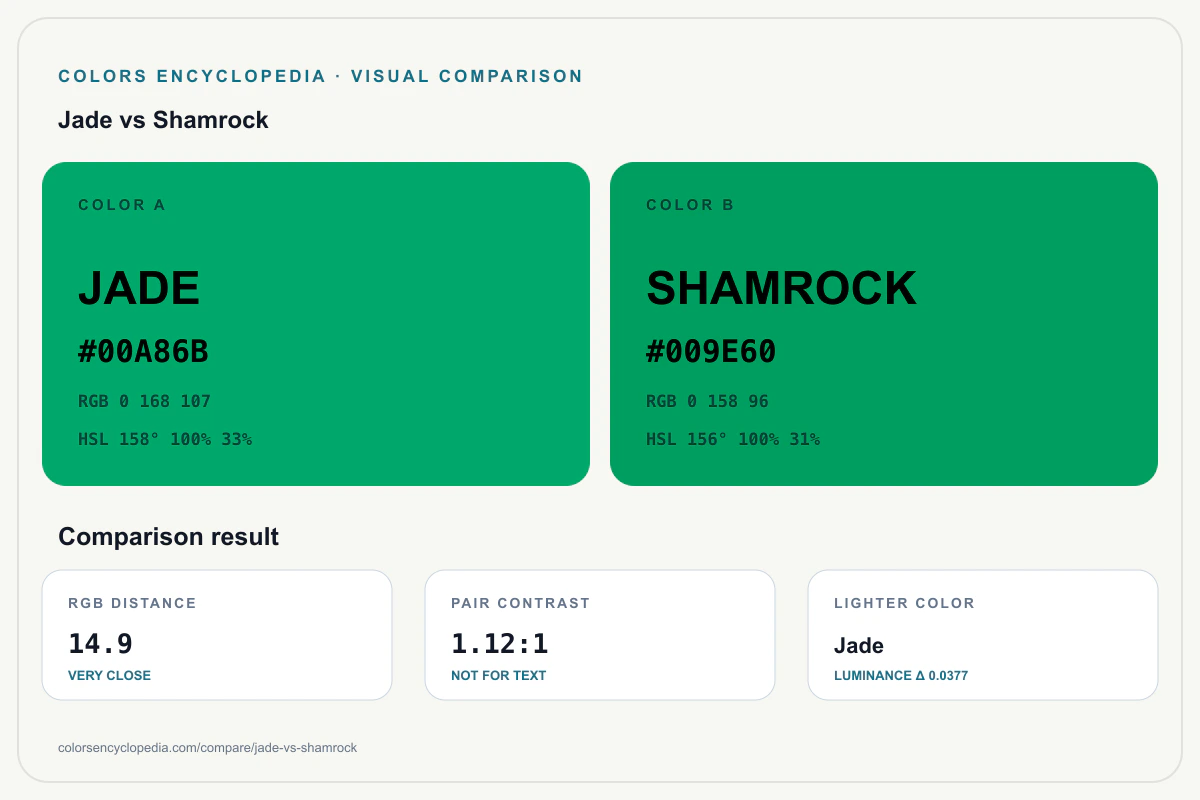This screenshot has height=800, width=1200.
Task: Open the Pair Contrast result card
Action: 600,635
